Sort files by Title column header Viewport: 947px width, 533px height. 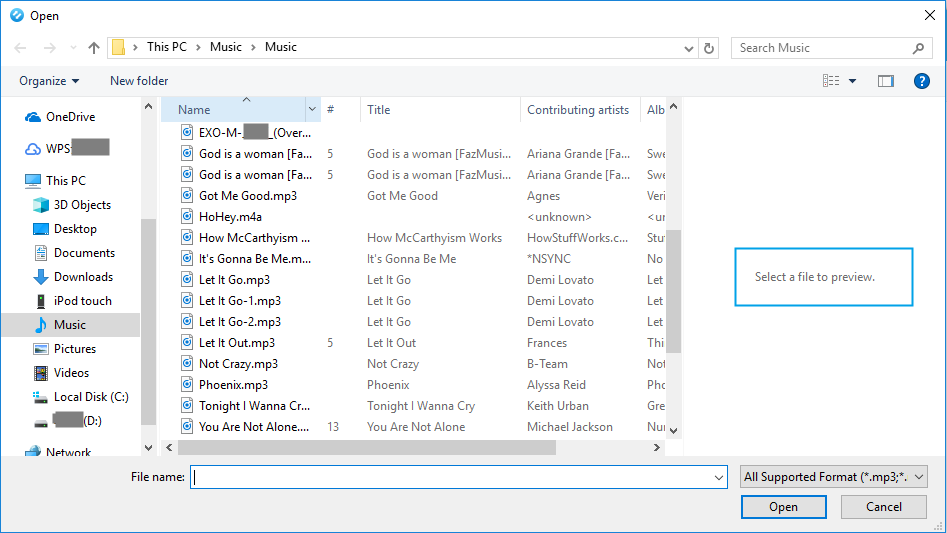(x=378, y=110)
